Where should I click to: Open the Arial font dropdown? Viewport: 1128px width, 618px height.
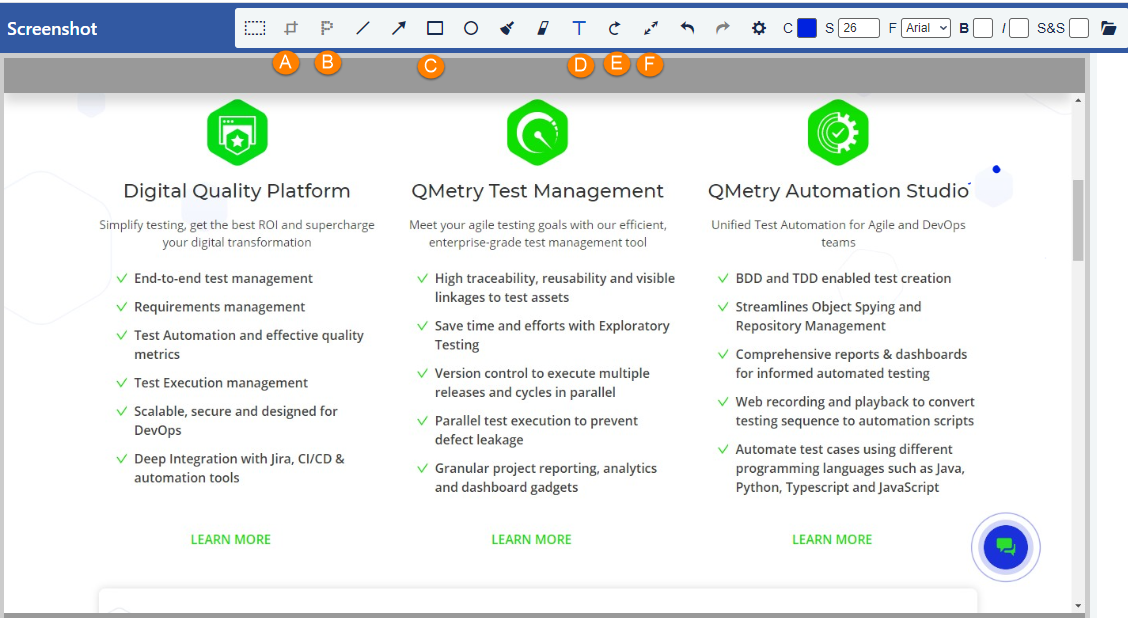pyautogui.click(x=925, y=27)
